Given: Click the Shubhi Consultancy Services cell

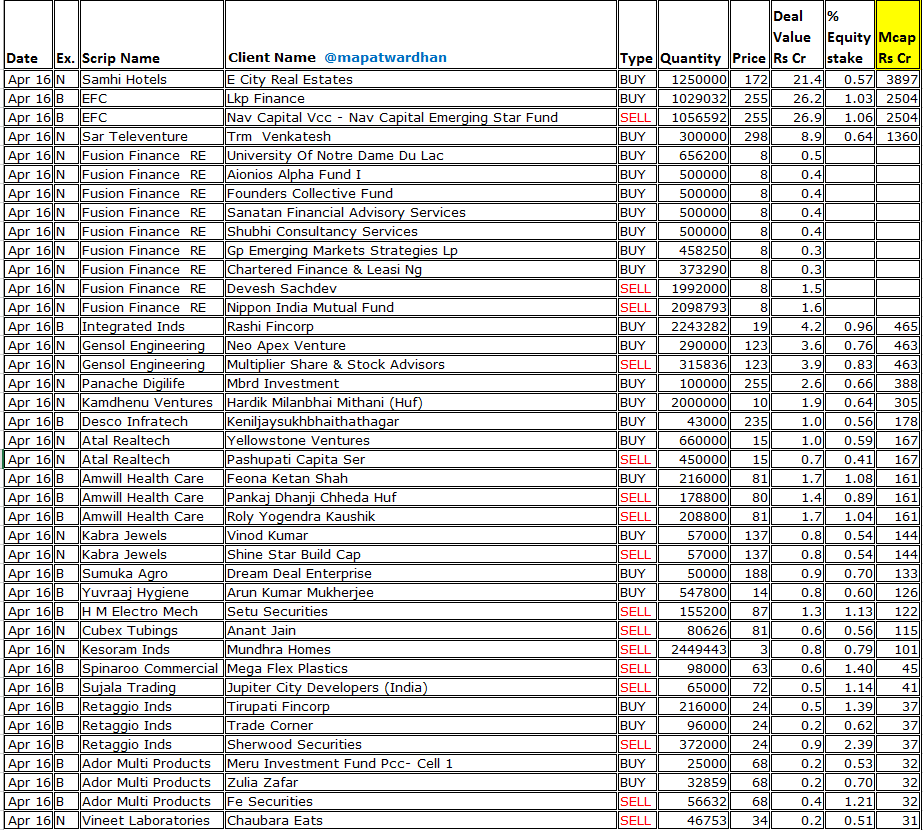Looking at the screenshot, I should click(x=421, y=231).
